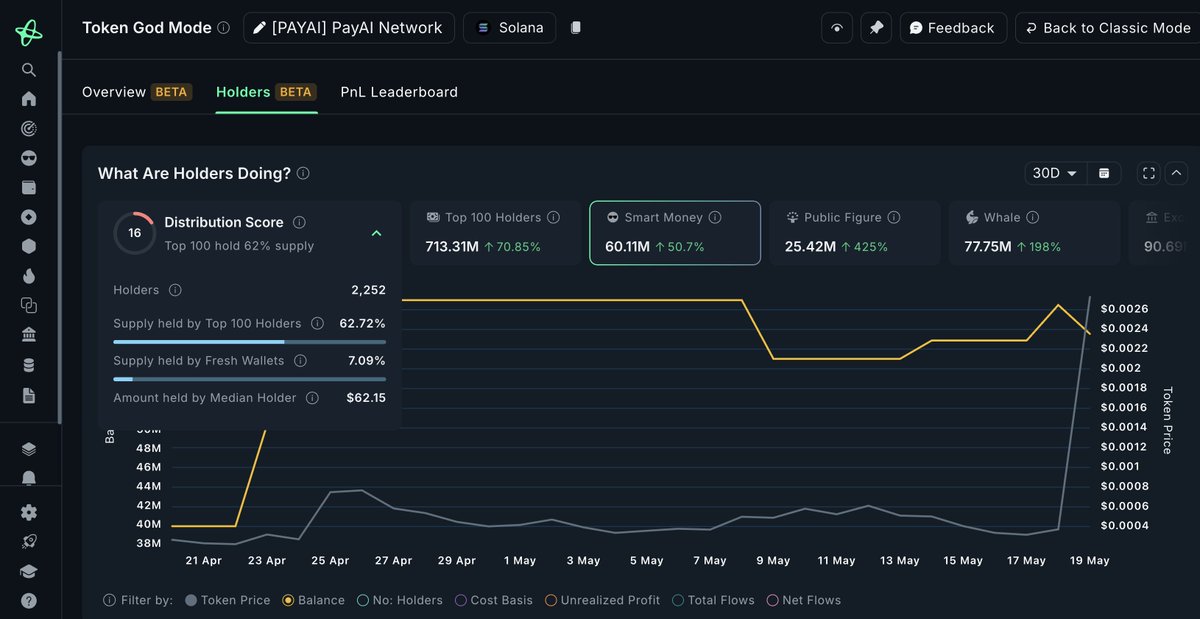
Task: Open the sidebar sunglasses face icon
Action: [x=29, y=158]
